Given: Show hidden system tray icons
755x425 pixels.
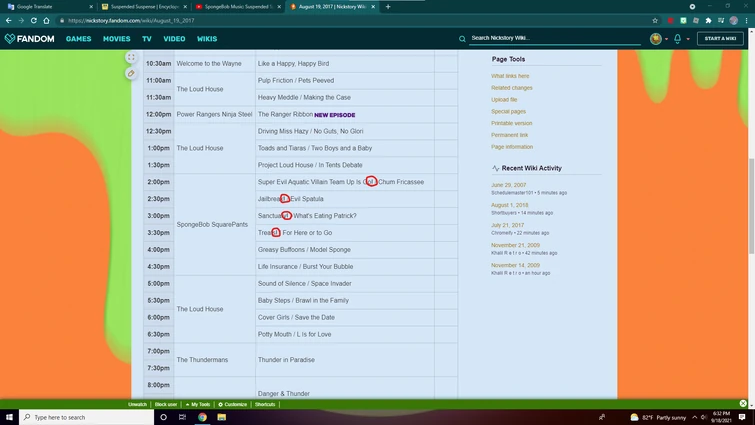Looking at the screenshot, I should [x=694, y=417].
